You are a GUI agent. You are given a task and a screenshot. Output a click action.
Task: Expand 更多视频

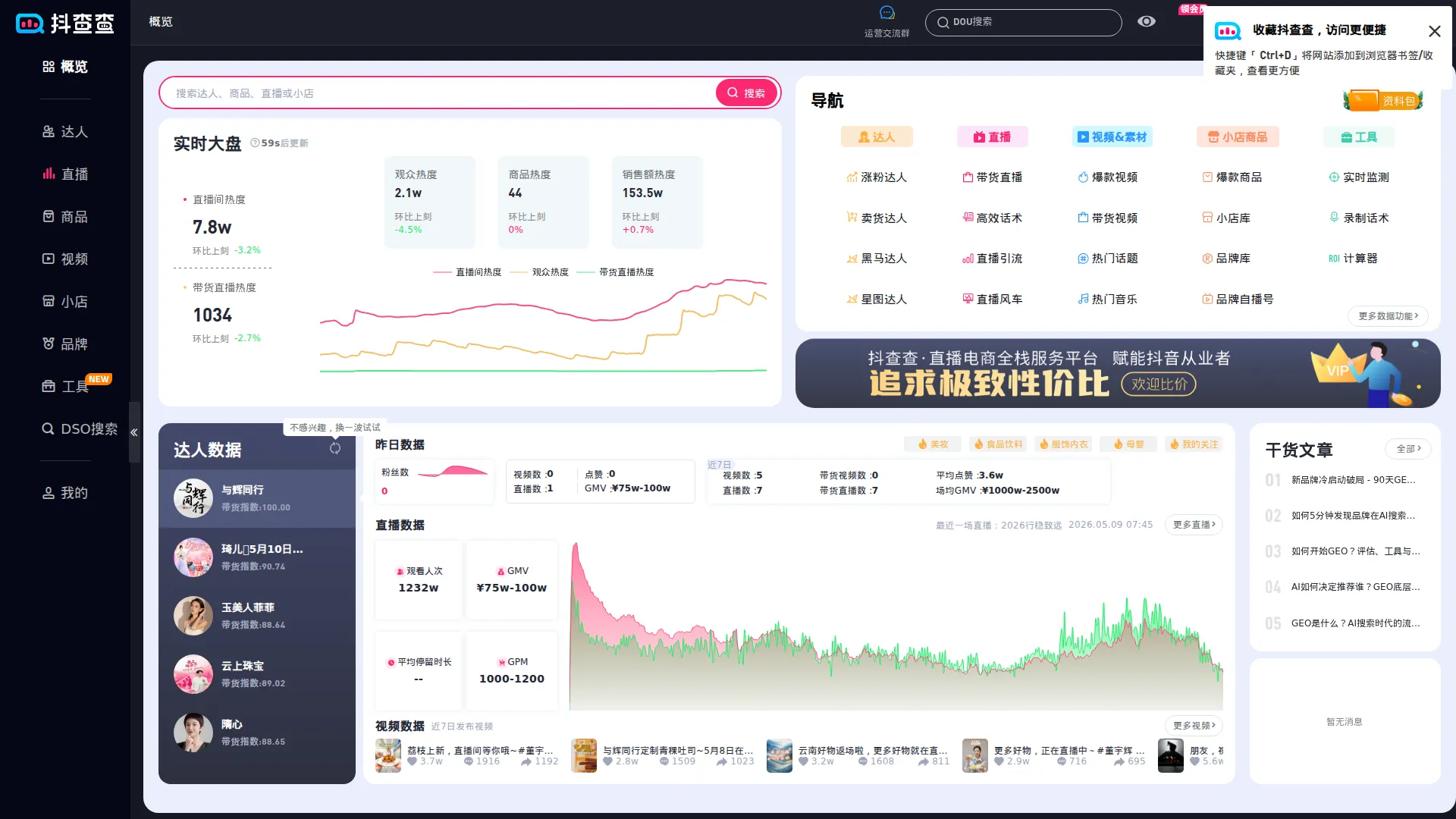pyautogui.click(x=1194, y=726)
